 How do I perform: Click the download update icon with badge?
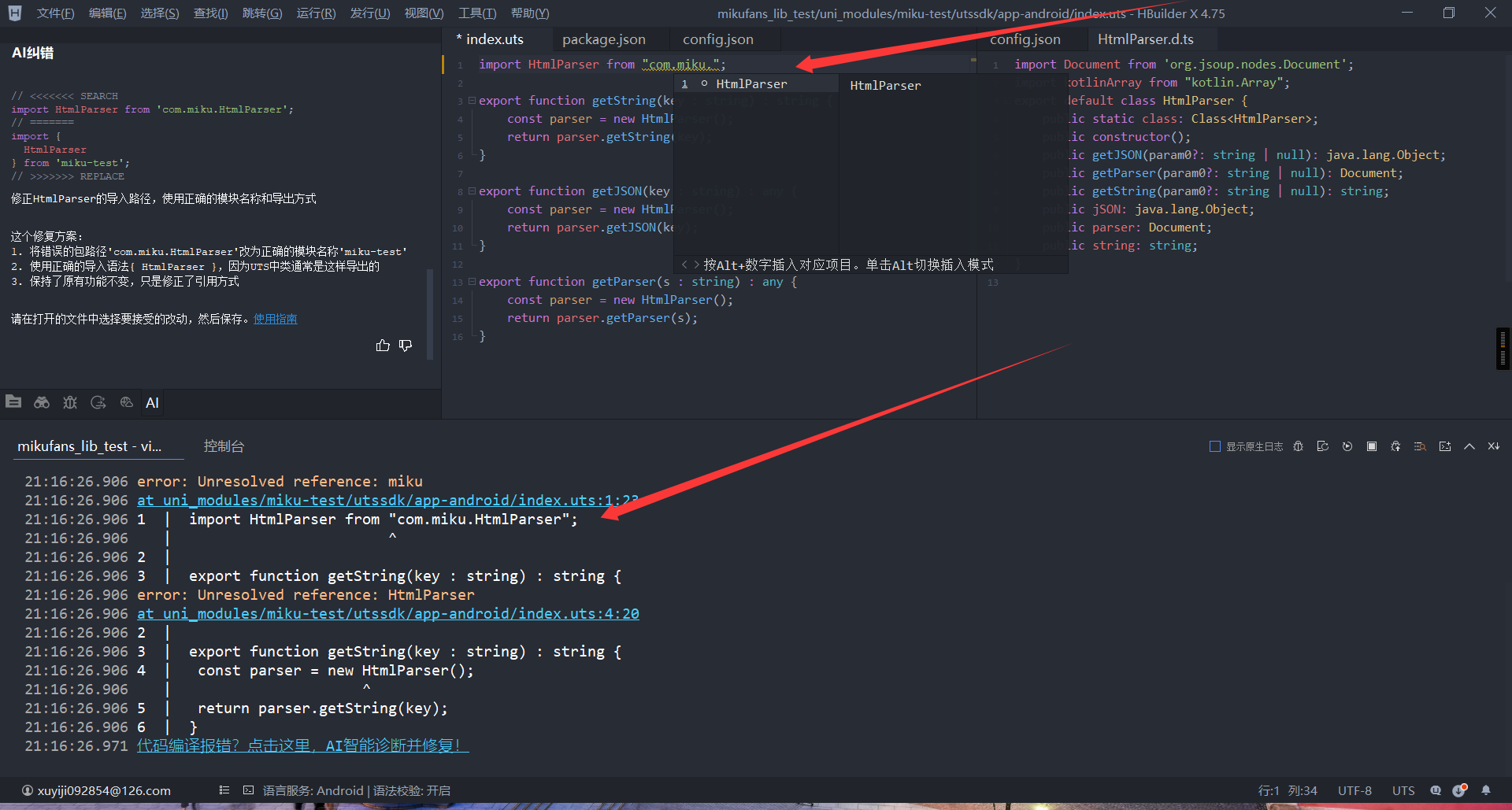coord(1460,790)
